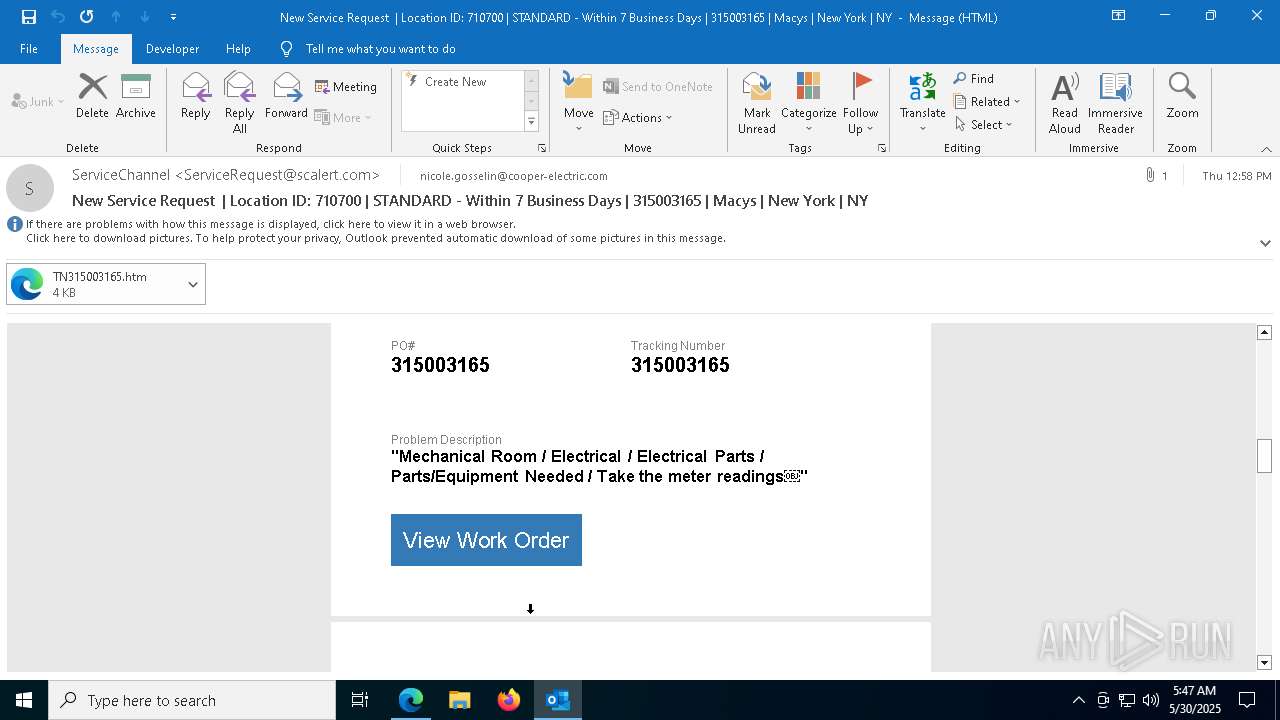Open the Move folder menu
This screenshot has height=720, width=1280.
click(579, 102)
